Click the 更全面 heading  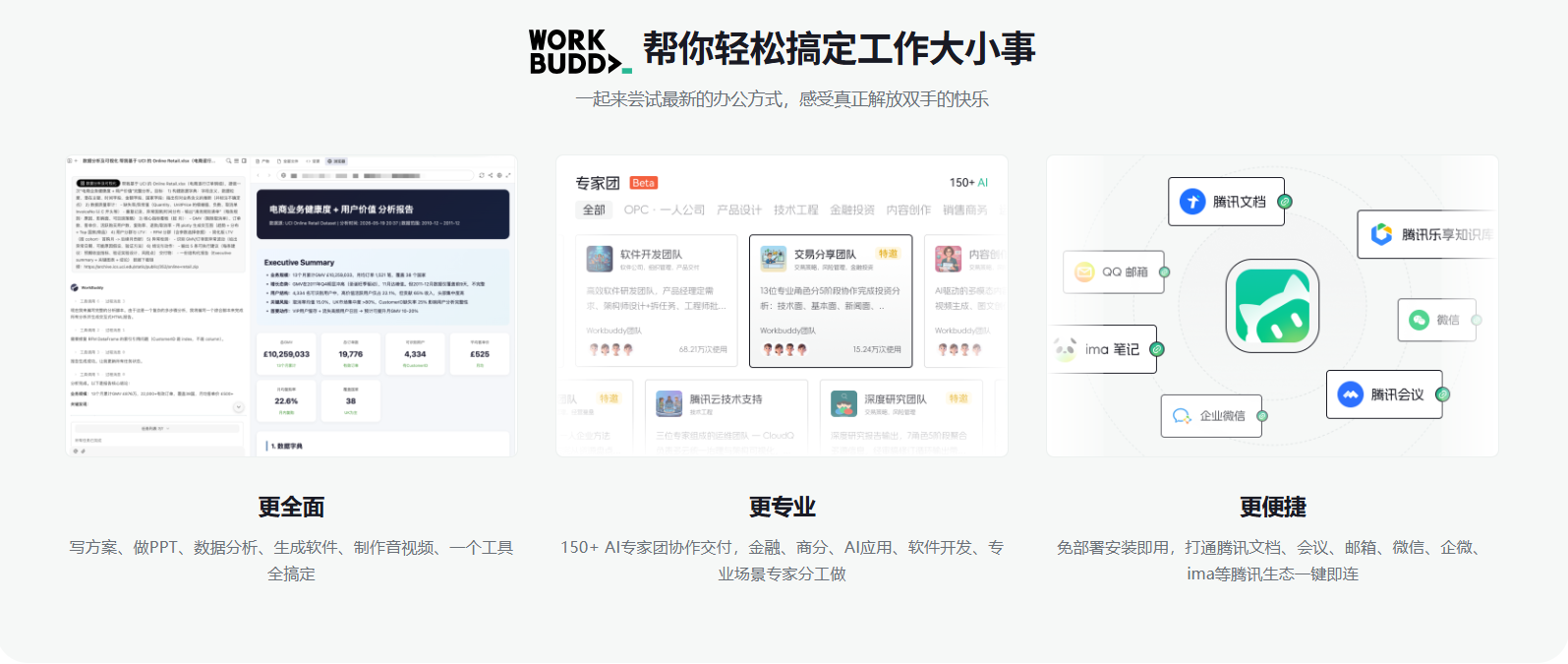click(291, 507)
